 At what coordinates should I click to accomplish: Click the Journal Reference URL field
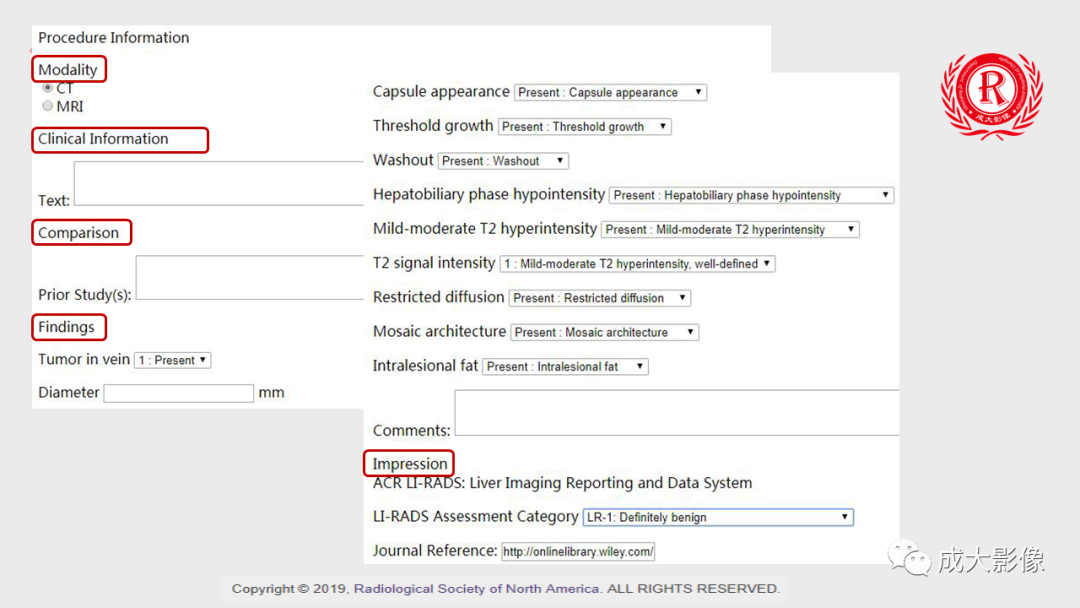coord(578,551)
